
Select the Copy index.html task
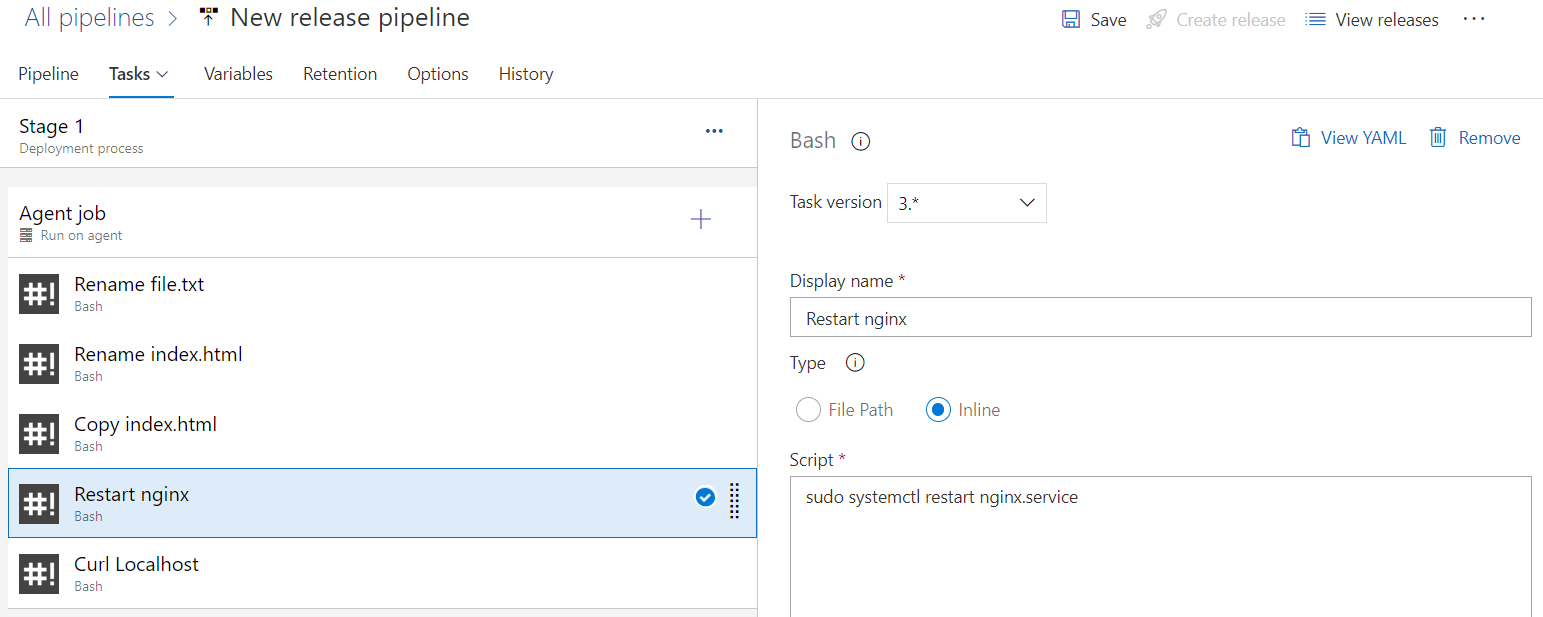[380, 433]
